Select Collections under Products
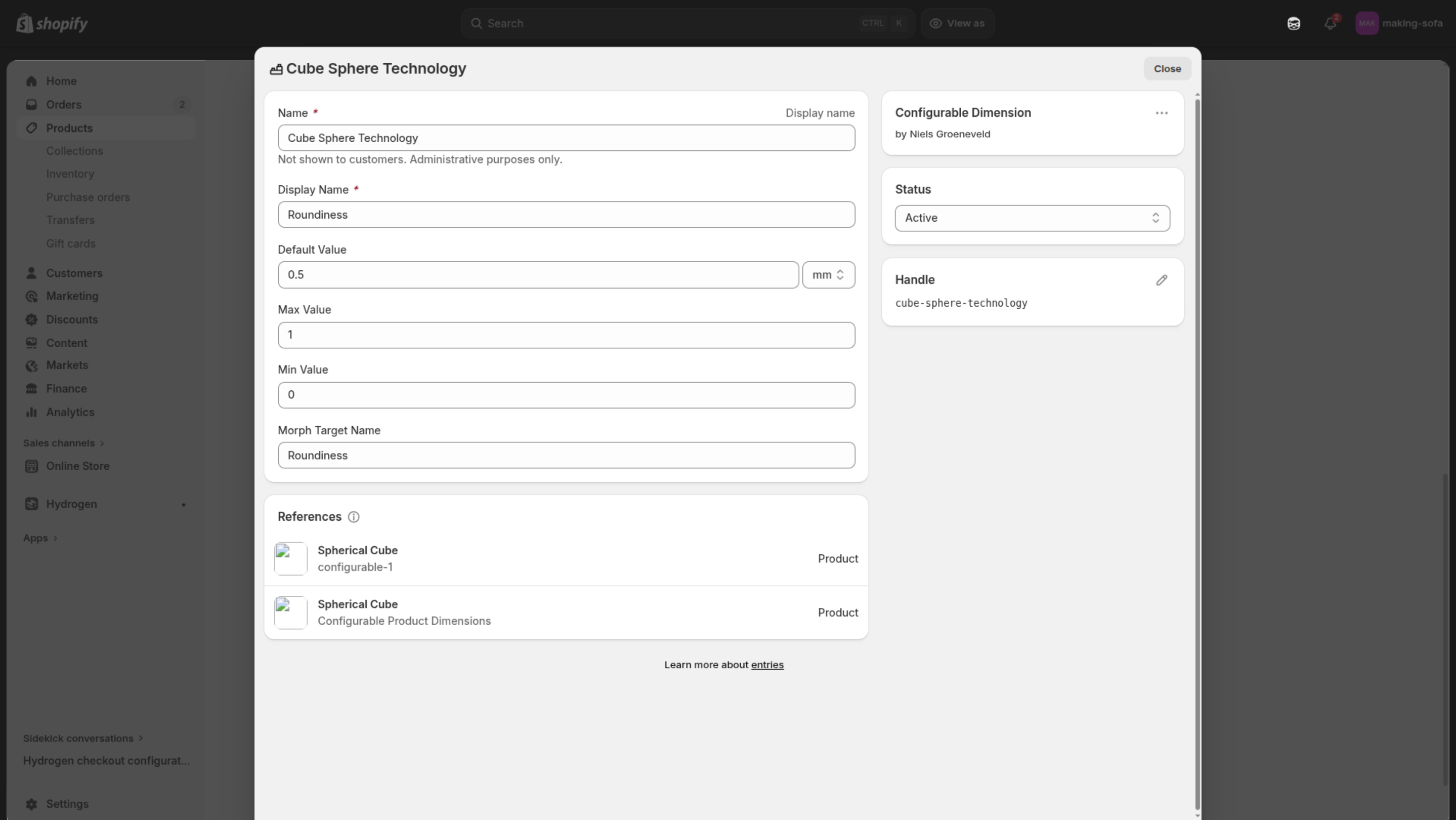1456x820 pixels. click(74, 151)
